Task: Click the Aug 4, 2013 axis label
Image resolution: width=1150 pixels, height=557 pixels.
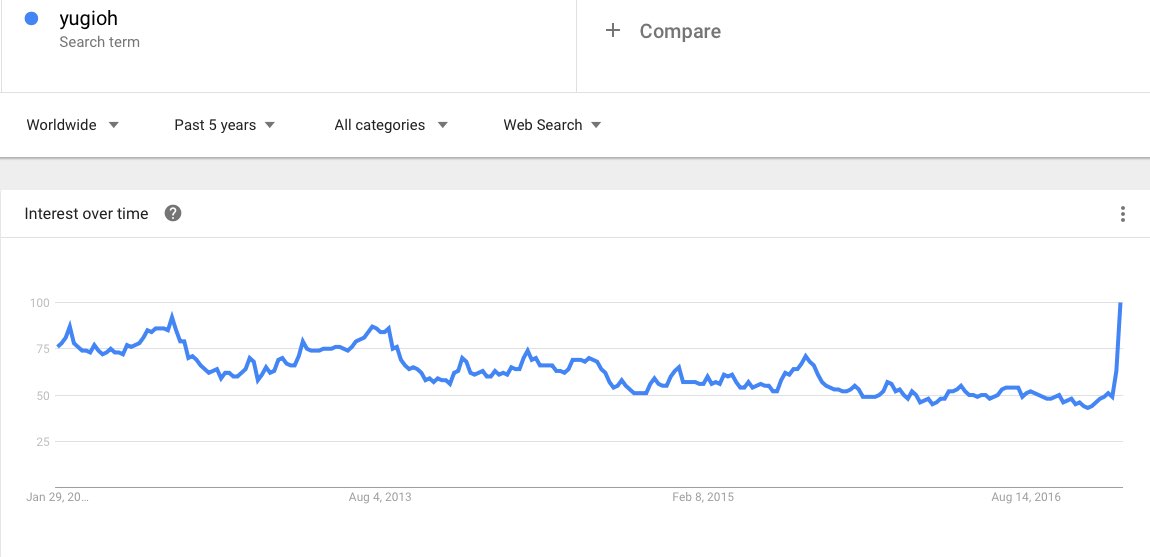Action: [381, 497]
